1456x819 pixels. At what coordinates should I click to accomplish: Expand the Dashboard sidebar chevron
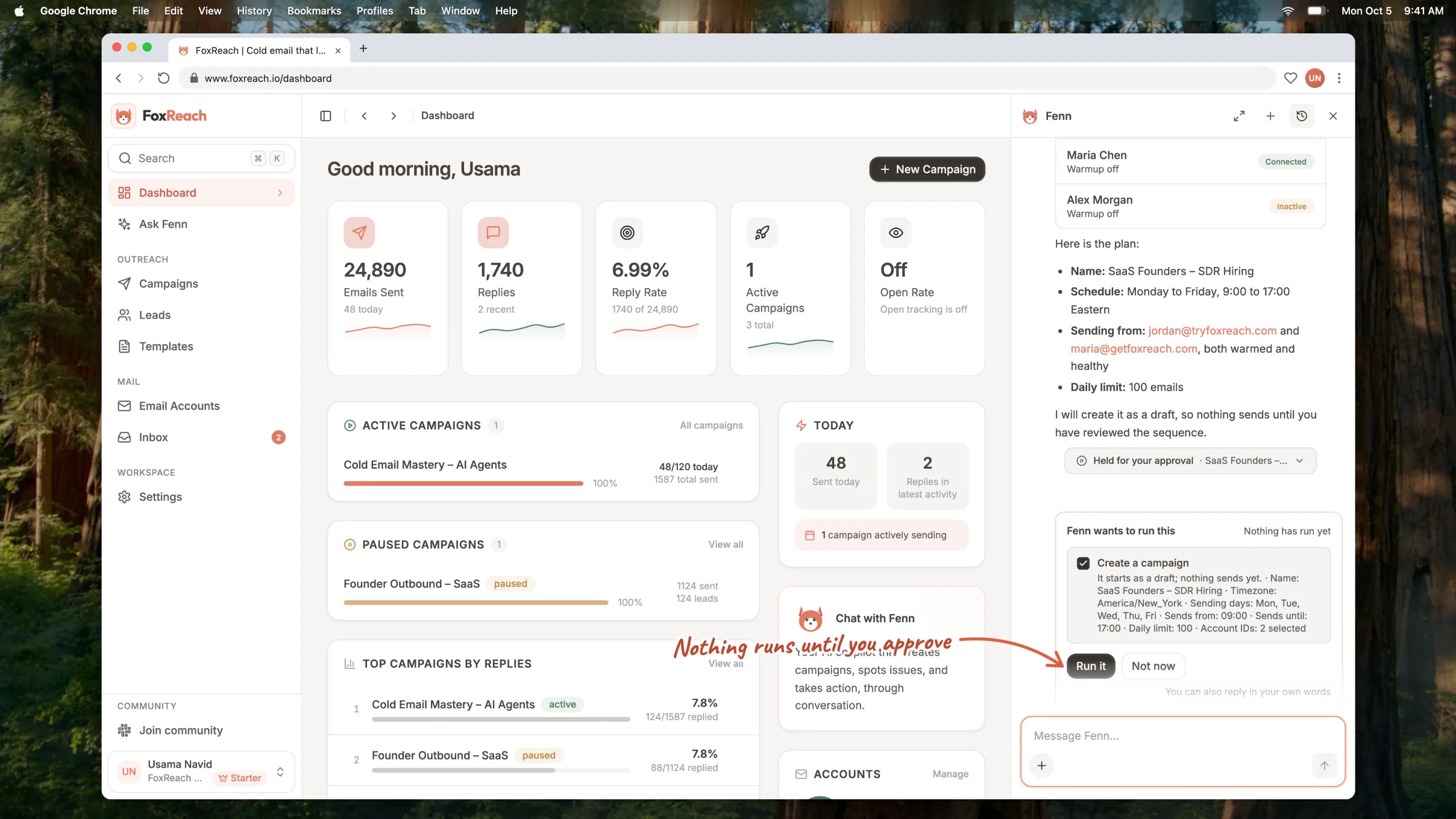point(281,193)
